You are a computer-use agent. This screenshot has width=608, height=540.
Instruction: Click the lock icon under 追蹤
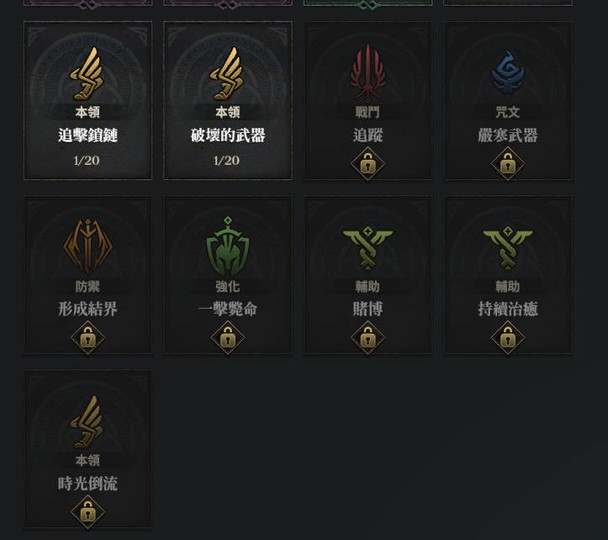[368, 164]
